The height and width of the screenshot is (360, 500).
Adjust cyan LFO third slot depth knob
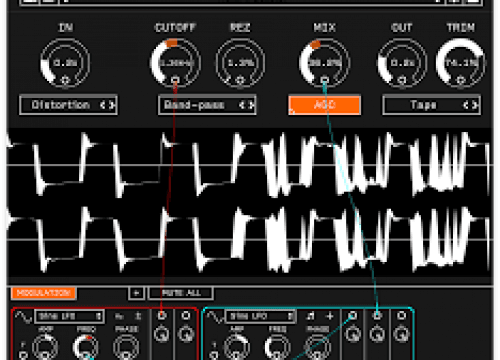tap(402, 334)
